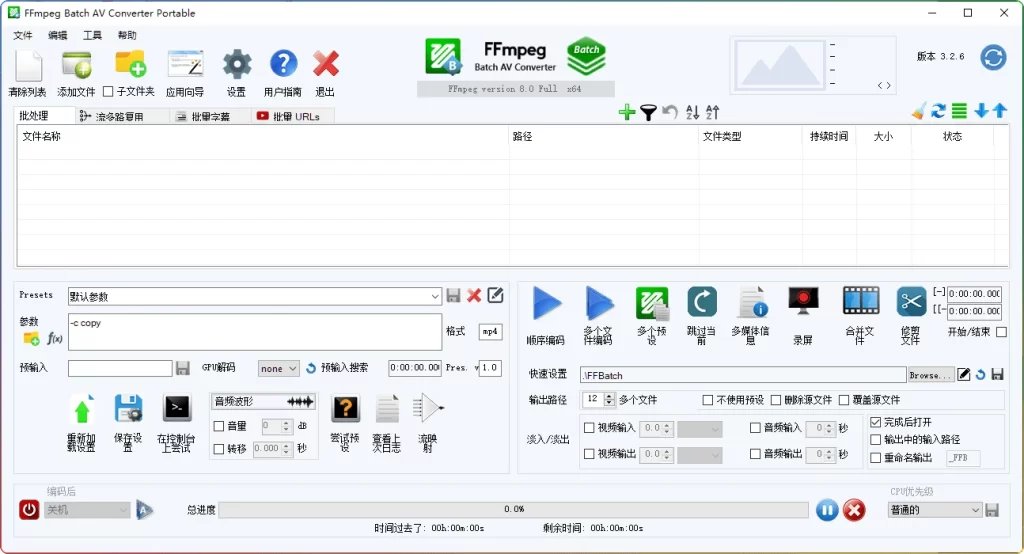
Task: Click the Browse... button
Action: point(931,375)
